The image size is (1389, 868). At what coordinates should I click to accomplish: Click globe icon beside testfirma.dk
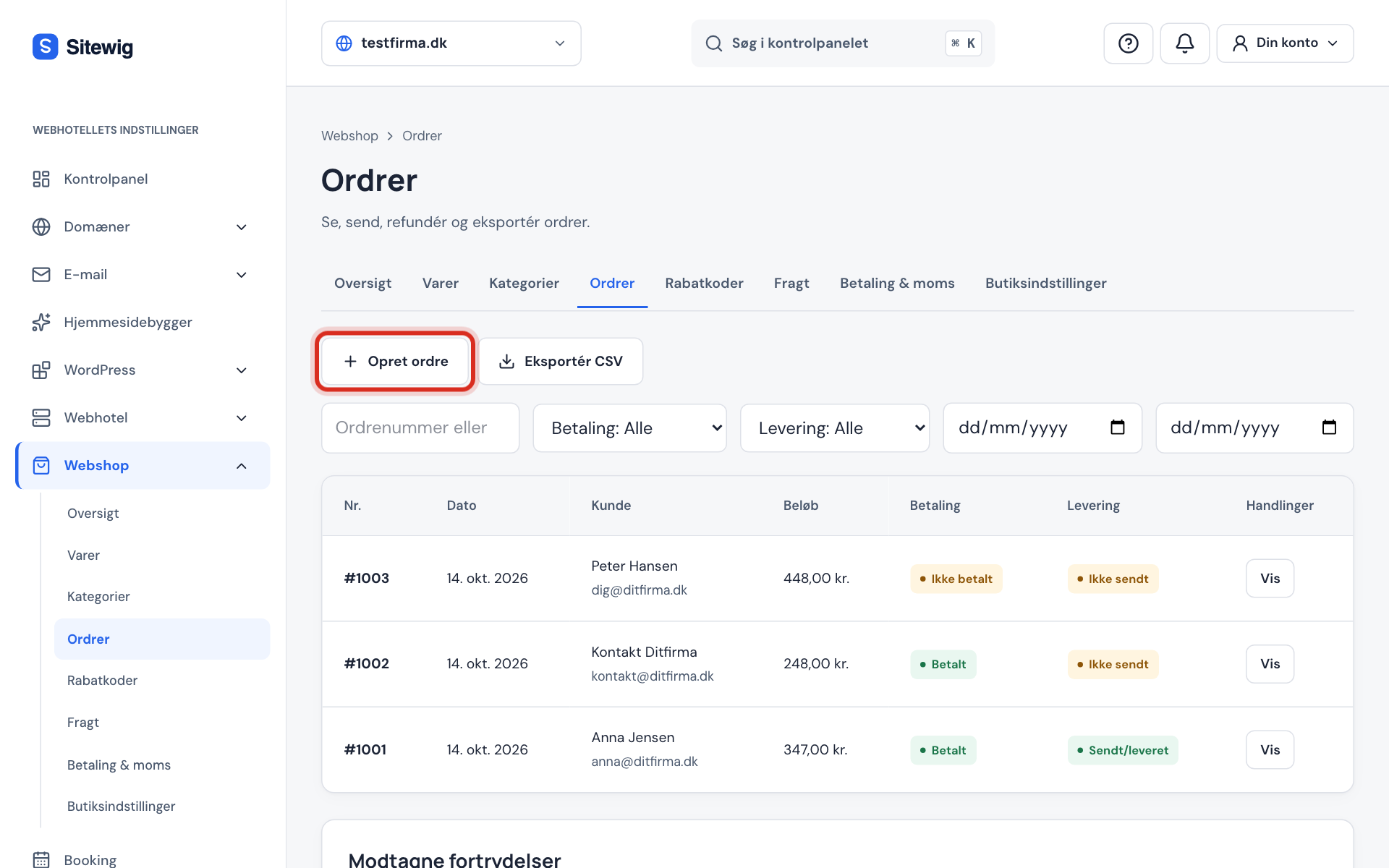coord(344,43)
